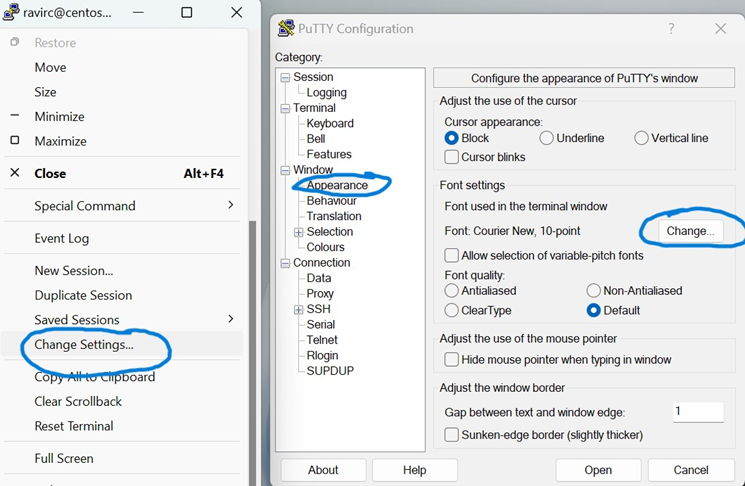This screenshot has width=745, height=486.
Task: Enable Sunken-edge border checkbox
Action: pos(451,435)
